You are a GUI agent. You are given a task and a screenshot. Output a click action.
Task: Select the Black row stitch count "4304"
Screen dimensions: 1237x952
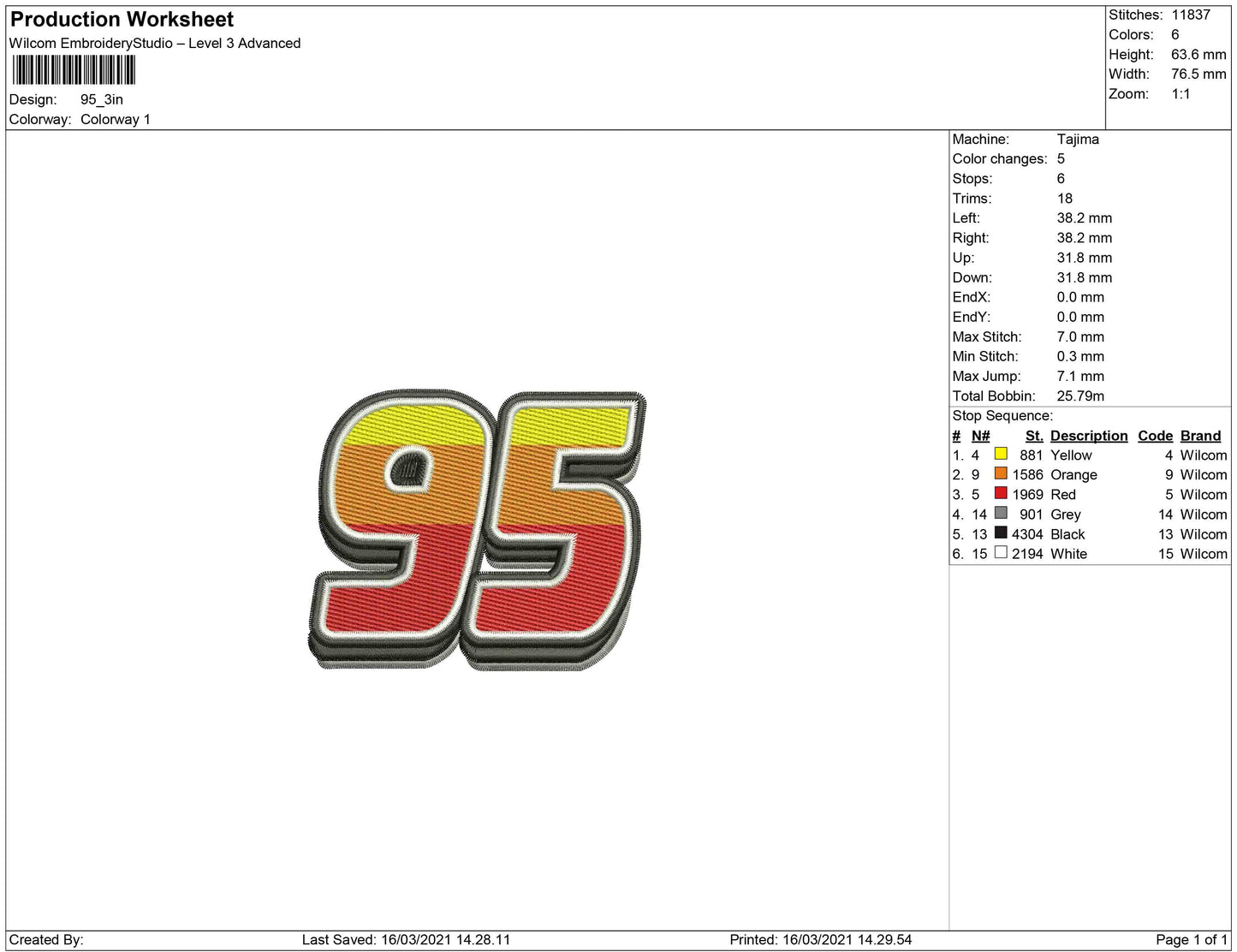(x=1027, y=534)
